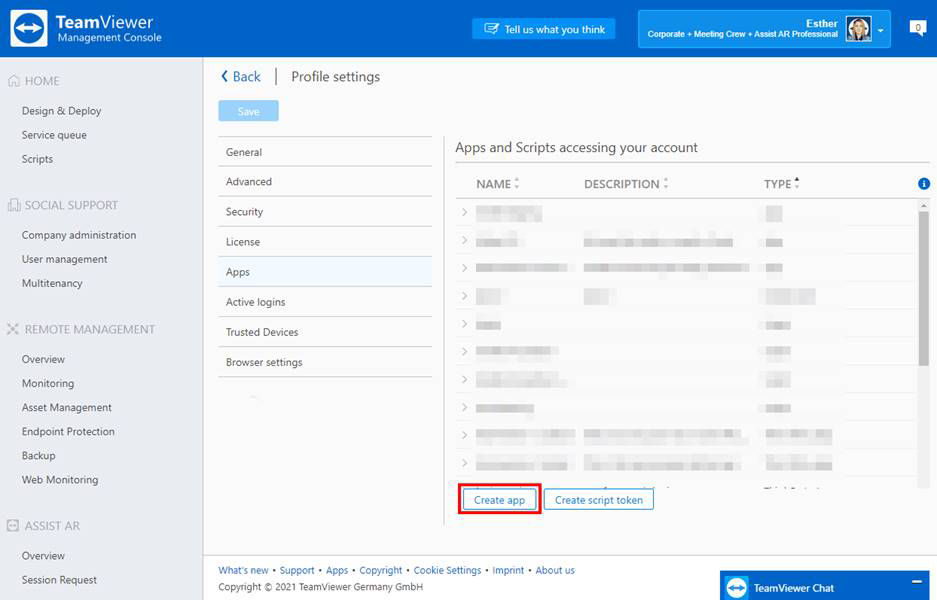Open the Advanced settings tab

coord(325,182)
